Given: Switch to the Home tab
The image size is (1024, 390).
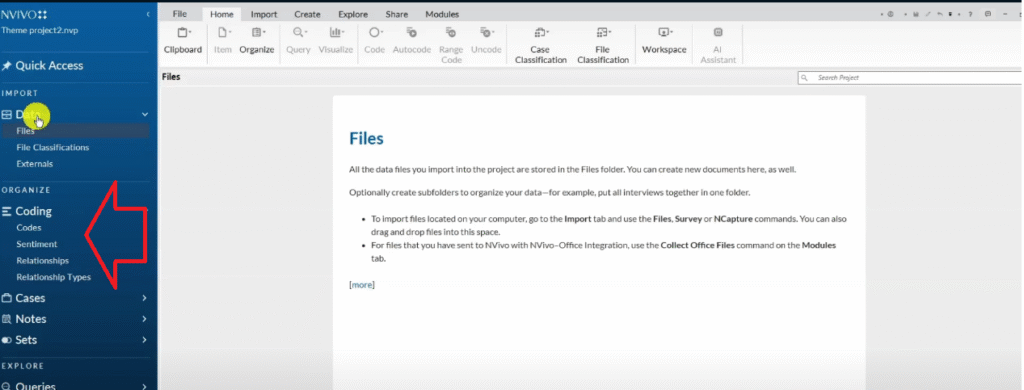Looking at the screenshot, I should coord(222,14).
